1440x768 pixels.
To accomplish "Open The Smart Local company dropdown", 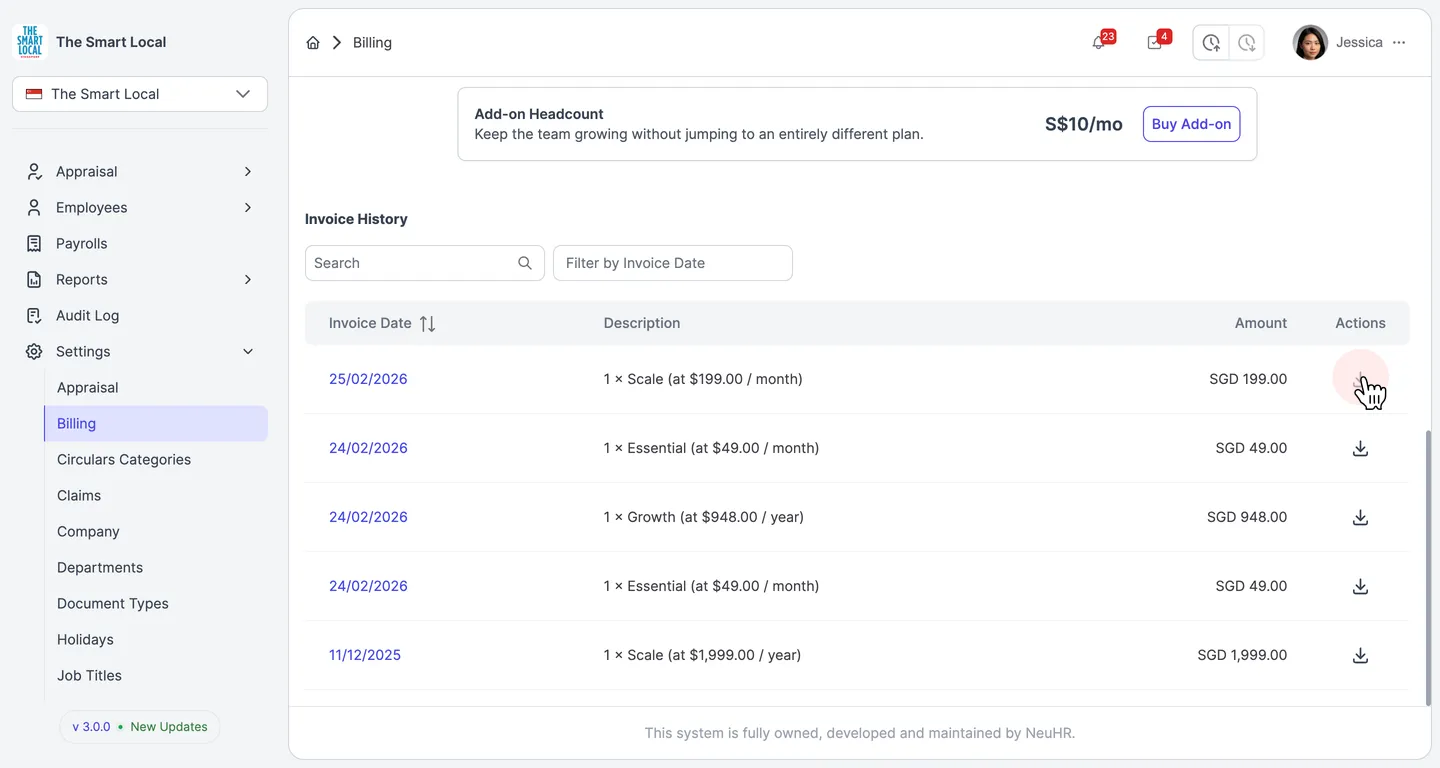I will (x=140, y=94).
